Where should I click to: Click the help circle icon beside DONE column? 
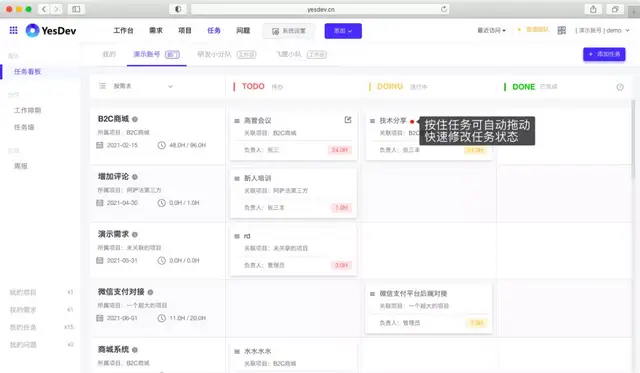620,87
